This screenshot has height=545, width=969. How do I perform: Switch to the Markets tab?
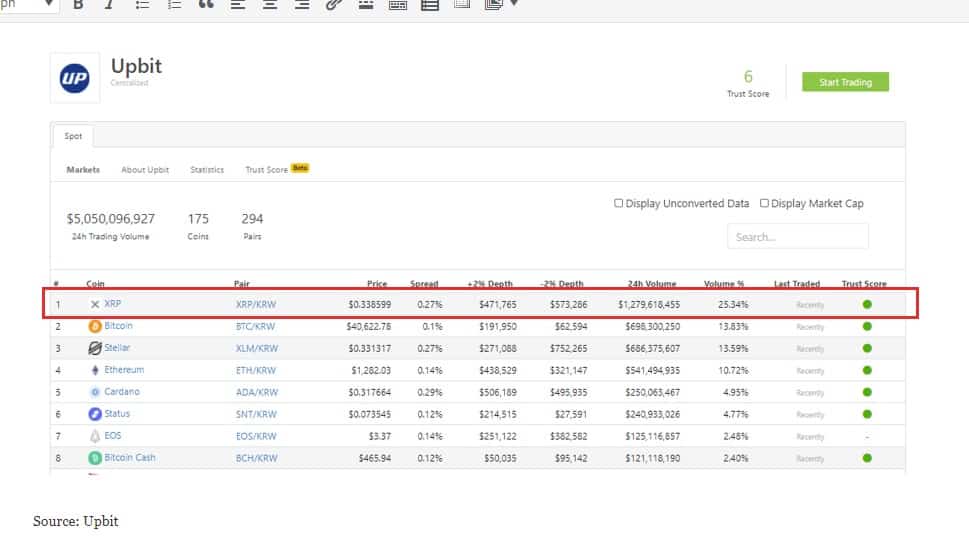pos(83,169)
